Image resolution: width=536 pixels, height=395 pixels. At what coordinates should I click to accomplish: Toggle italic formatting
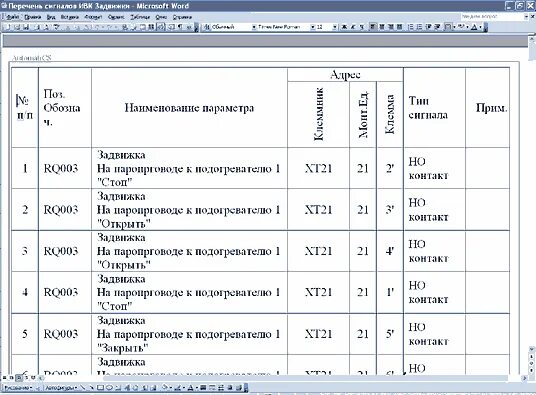[x=353, y=27]
